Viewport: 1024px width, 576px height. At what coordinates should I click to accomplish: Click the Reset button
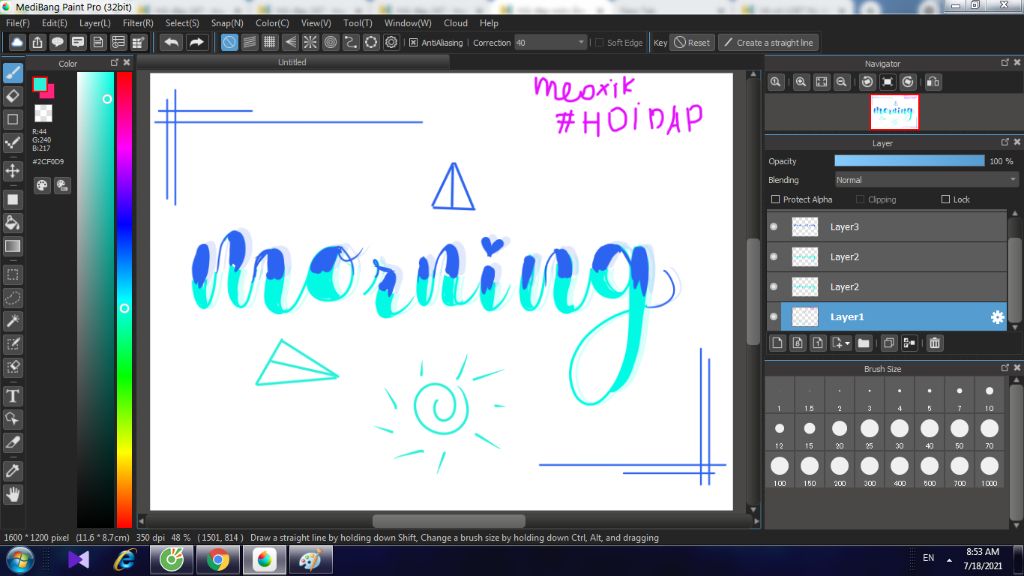pos(692,42)
